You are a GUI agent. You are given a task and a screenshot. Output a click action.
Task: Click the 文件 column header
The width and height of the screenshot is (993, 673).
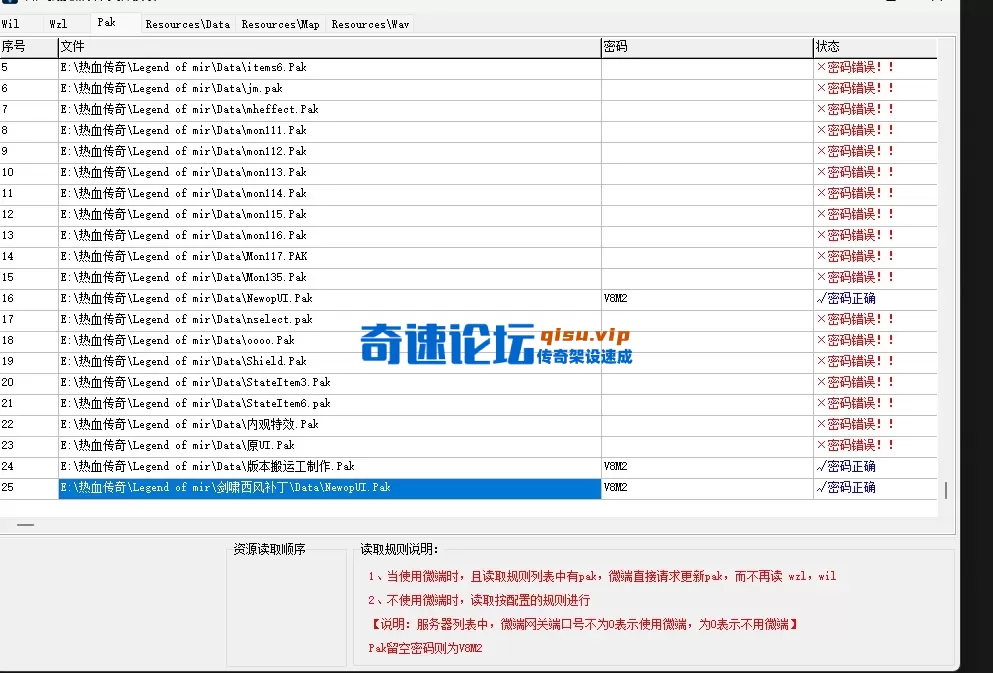pyautogui.click(x=70, y=46)
